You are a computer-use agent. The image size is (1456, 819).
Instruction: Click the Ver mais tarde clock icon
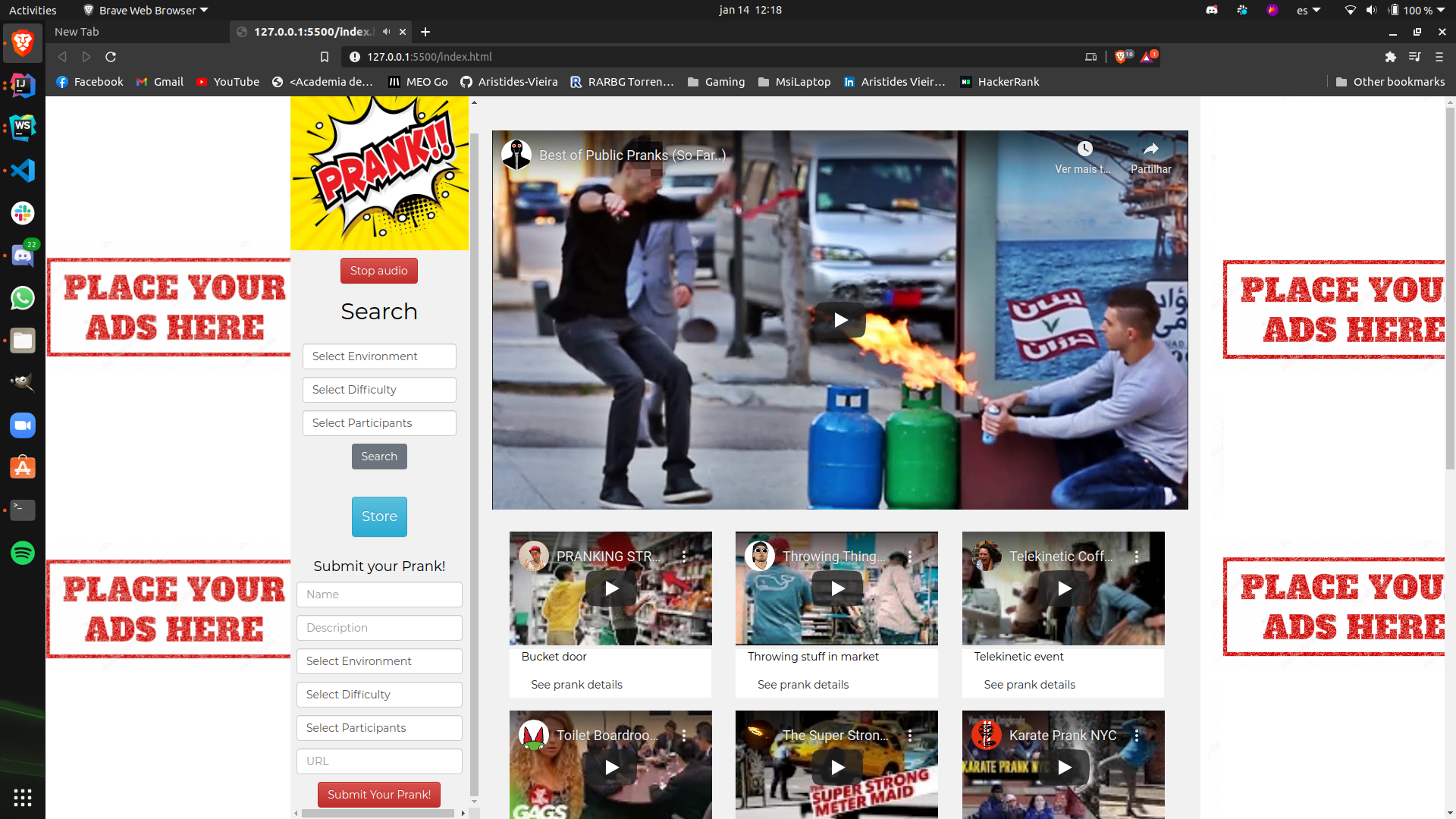tap(1084, 149)
